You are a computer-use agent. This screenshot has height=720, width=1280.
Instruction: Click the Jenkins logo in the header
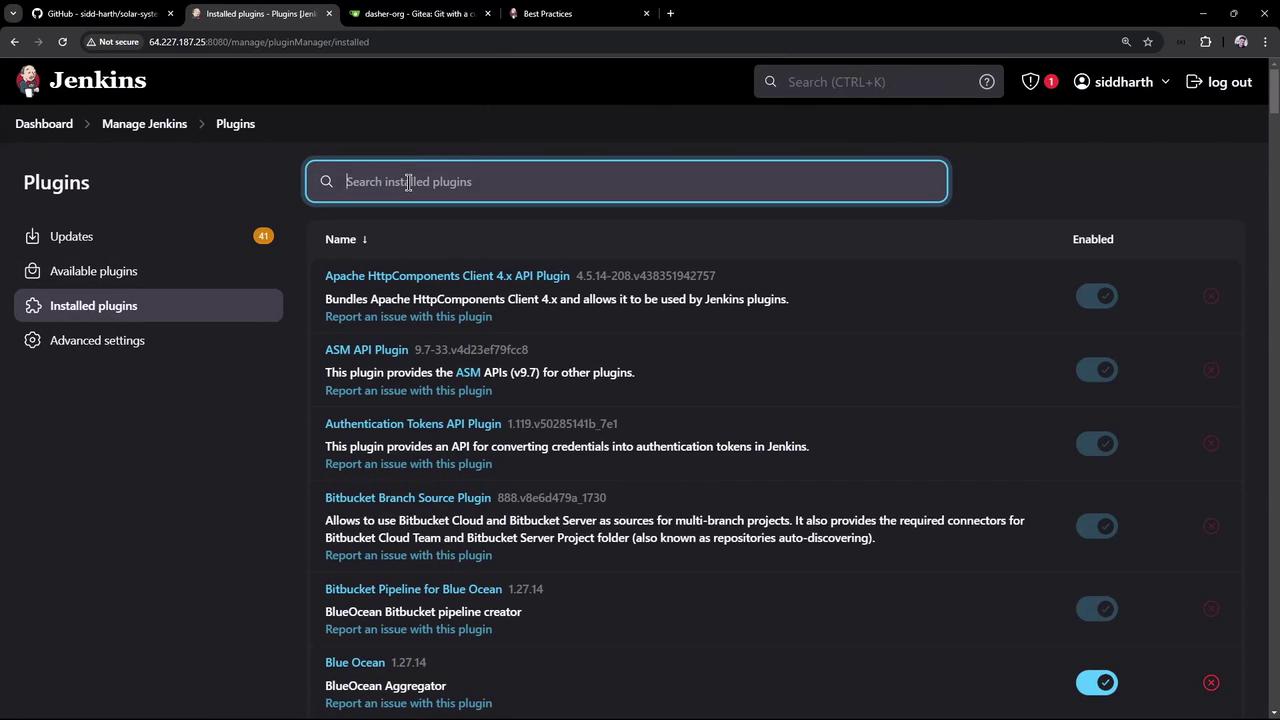tap(81, 81)
